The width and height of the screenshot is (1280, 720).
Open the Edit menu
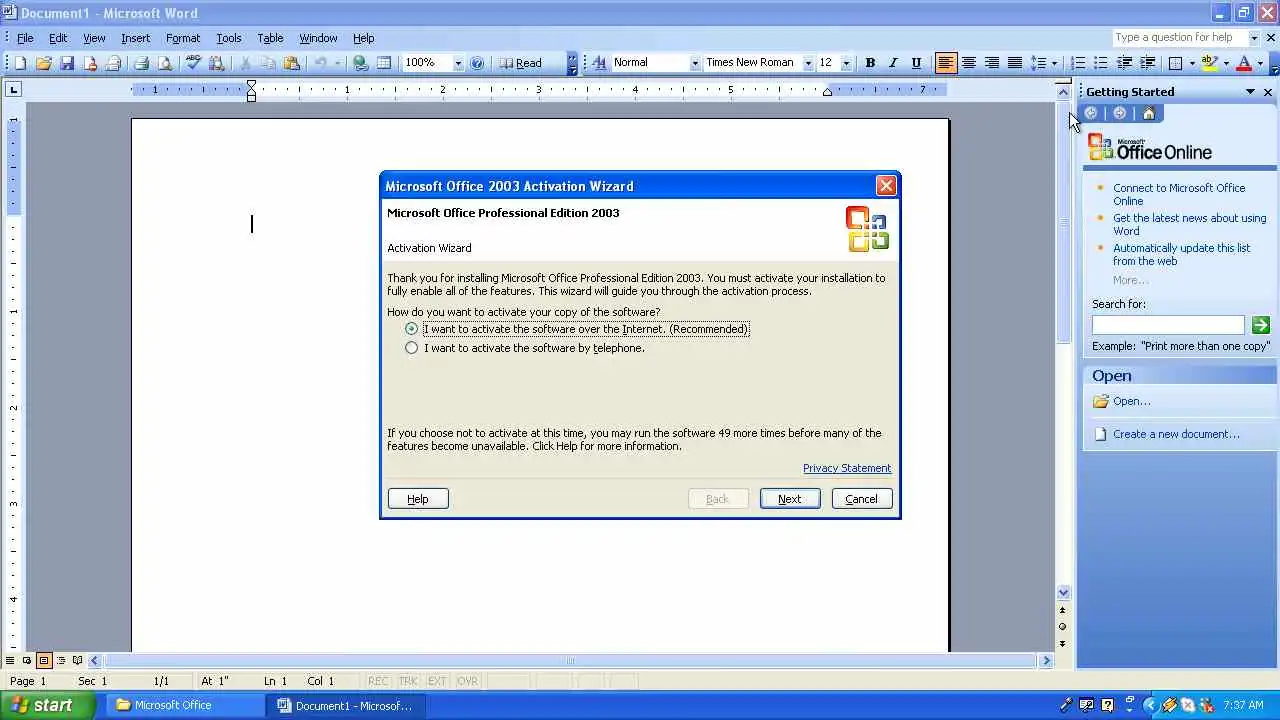click(58, 38)
